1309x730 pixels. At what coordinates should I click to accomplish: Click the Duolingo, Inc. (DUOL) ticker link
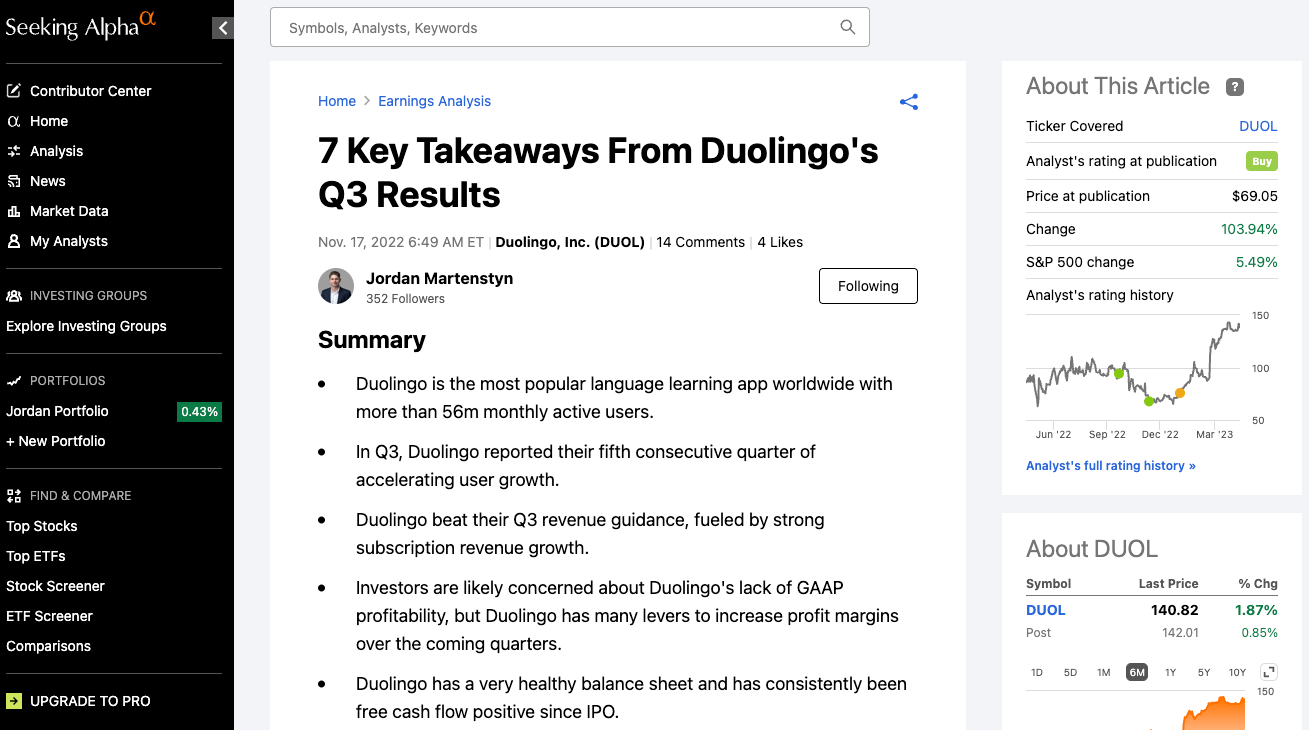click(x=570, y=242)
